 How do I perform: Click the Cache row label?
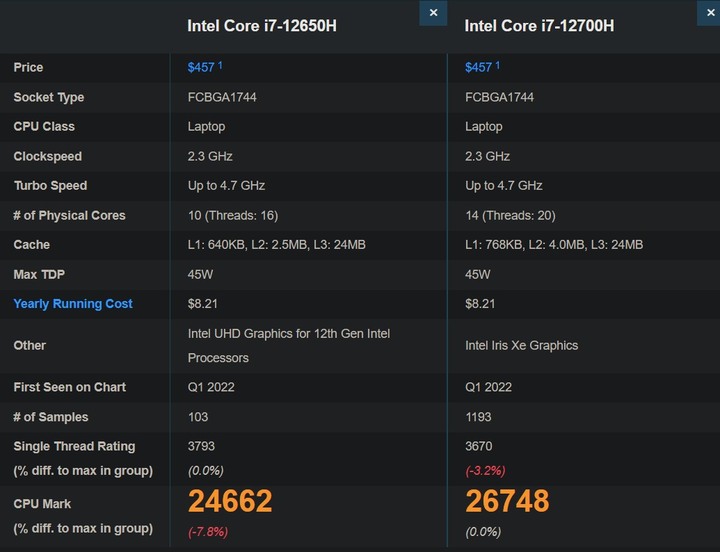[32, 245]
